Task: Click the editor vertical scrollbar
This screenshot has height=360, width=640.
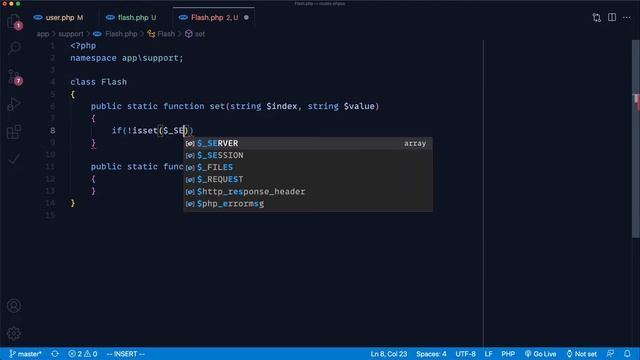Action: tap(636, 139)
